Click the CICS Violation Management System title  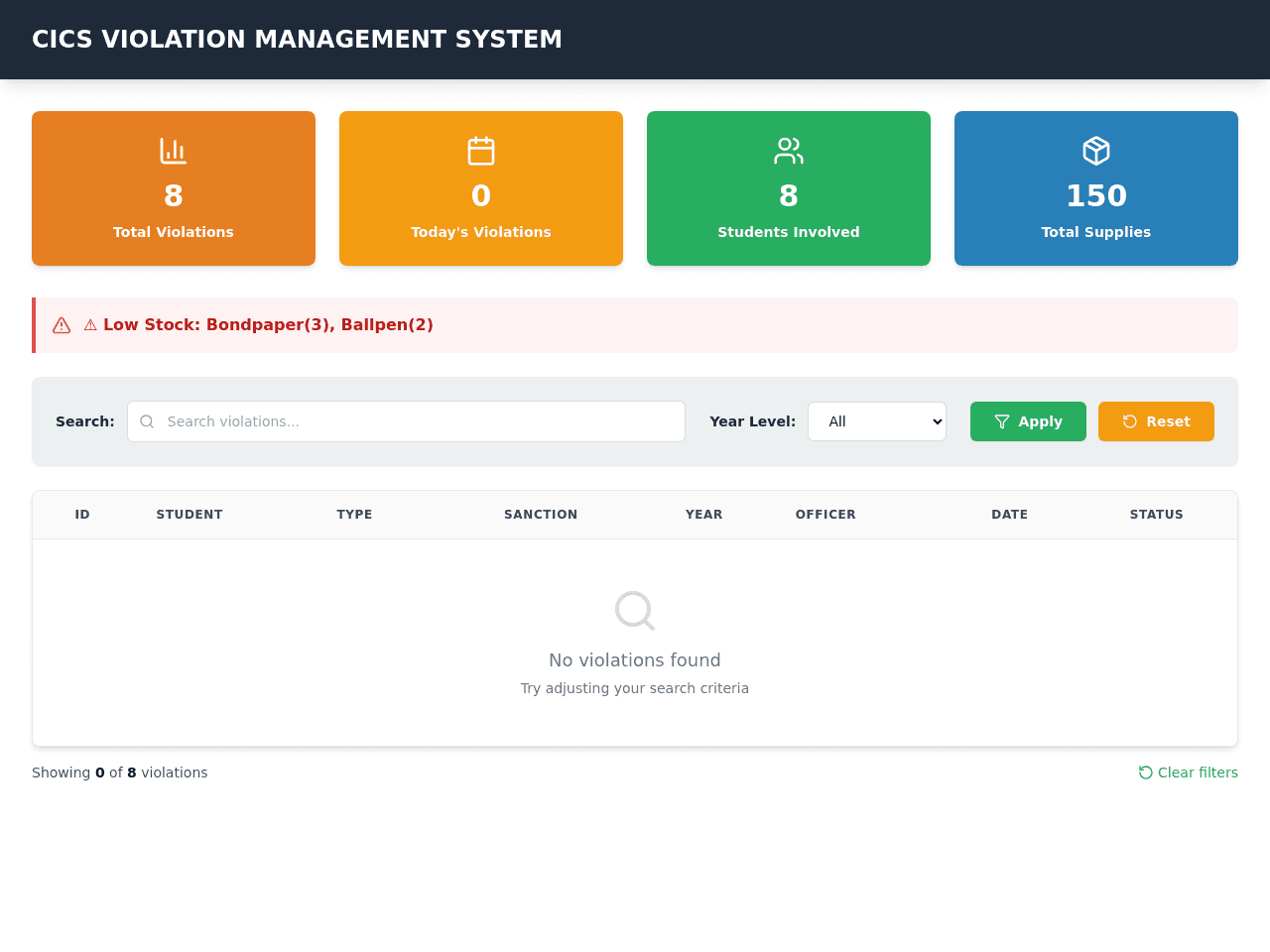click(x=297, y=40)
